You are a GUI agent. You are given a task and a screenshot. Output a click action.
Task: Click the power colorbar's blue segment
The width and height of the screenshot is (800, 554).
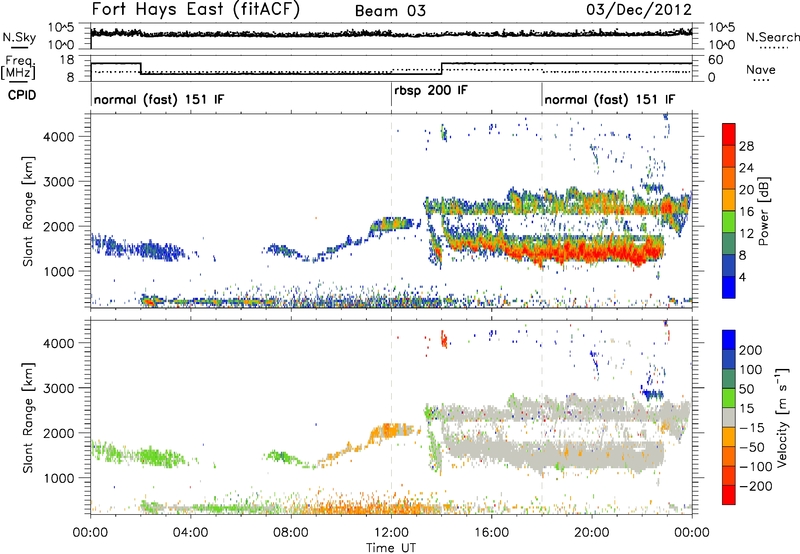pyautogui.click(x=729, y=288)
